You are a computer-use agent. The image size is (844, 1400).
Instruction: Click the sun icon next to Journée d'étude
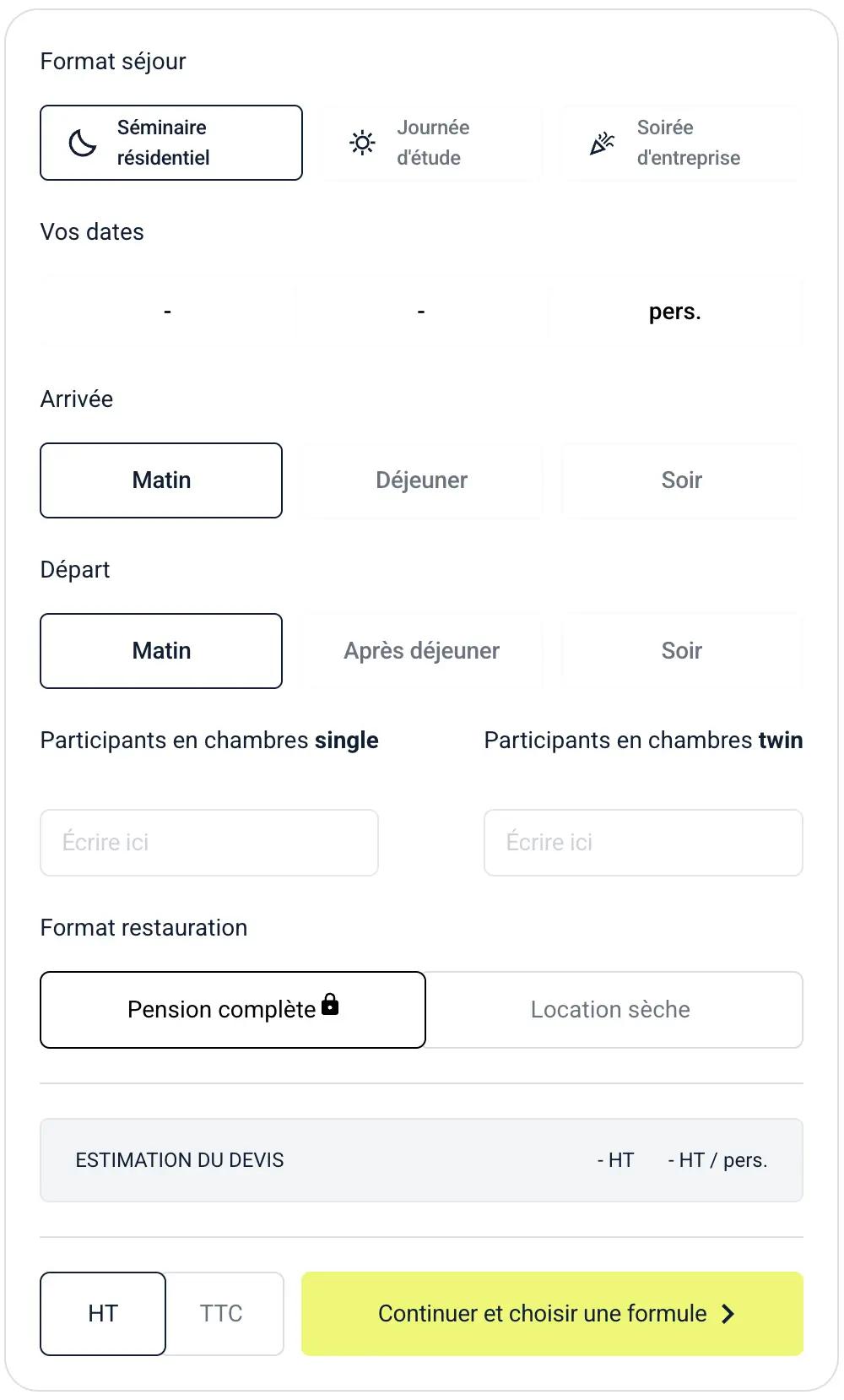[361, 142]
